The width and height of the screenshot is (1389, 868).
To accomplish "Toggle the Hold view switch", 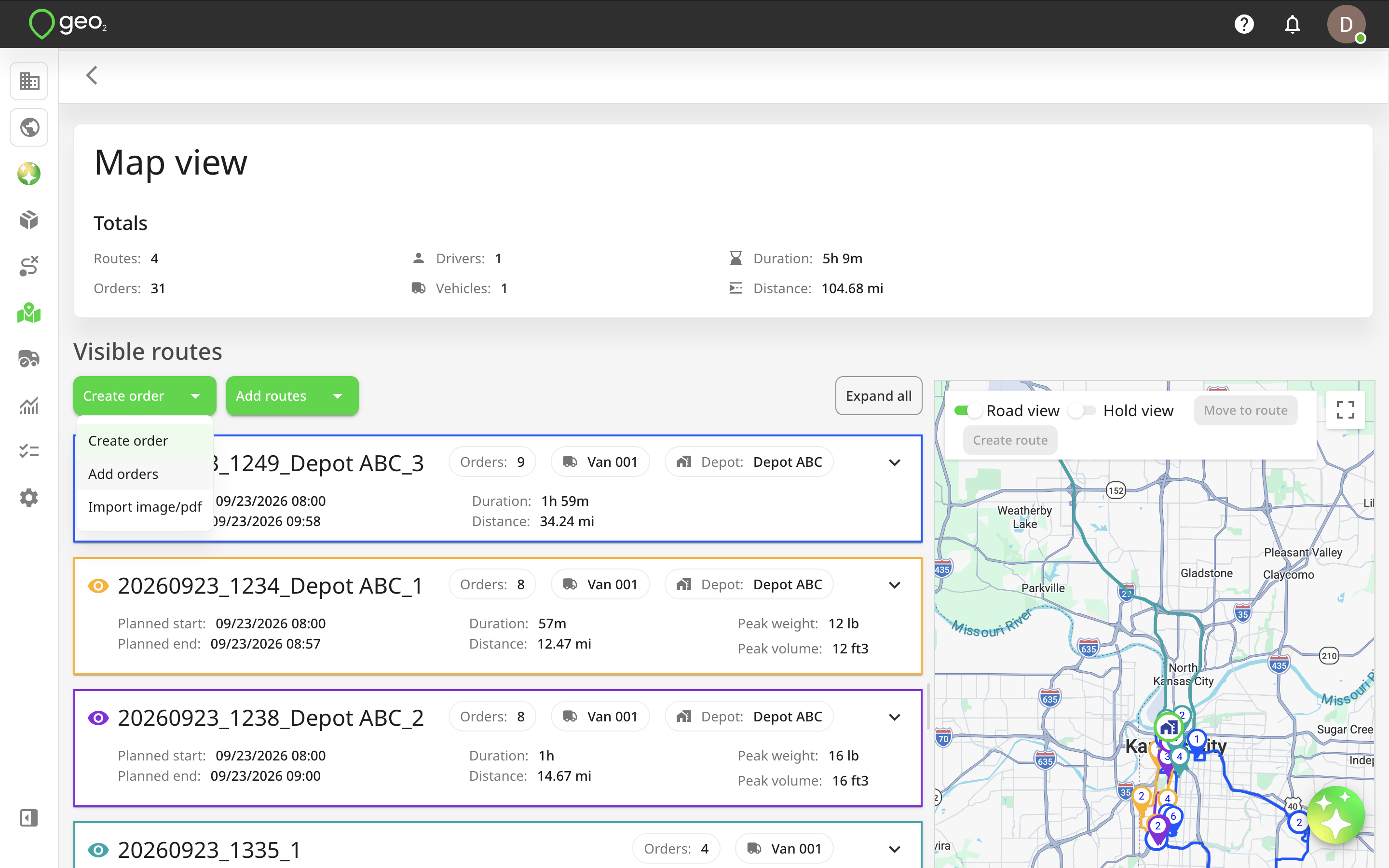I will click(x=1082, y=410).
